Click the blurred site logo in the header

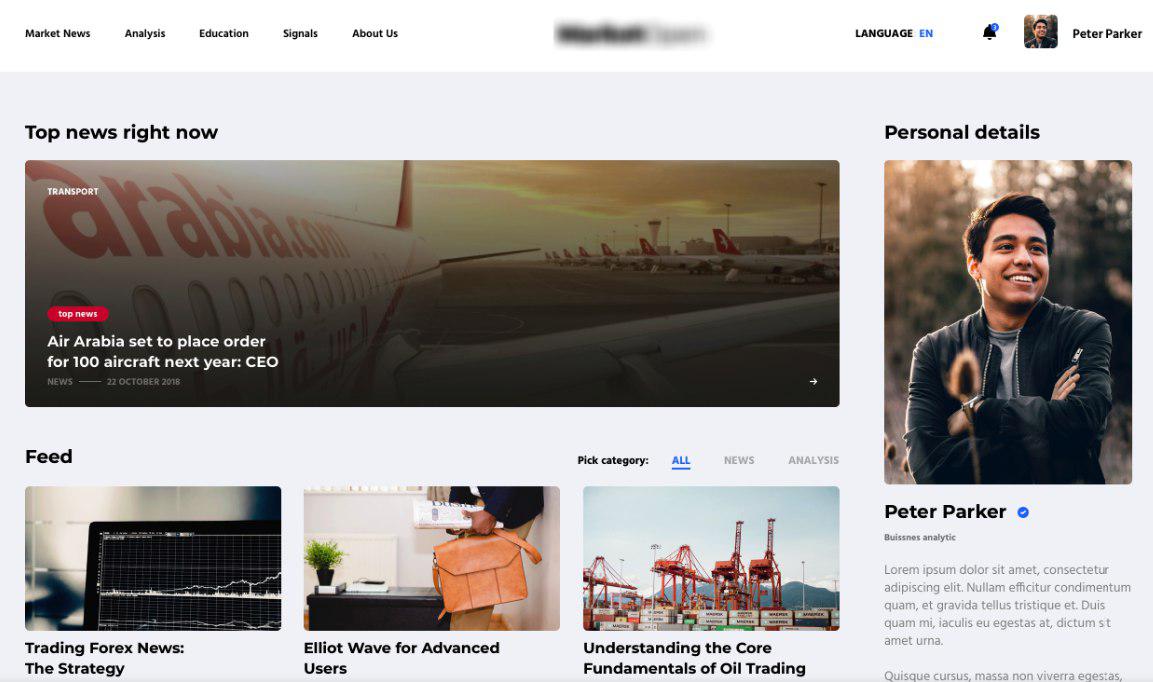[x=632, y=34]
